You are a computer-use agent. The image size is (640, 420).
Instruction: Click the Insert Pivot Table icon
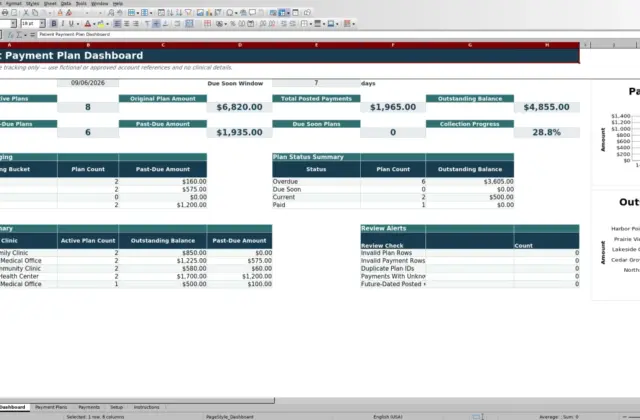[x=218, y=13]
